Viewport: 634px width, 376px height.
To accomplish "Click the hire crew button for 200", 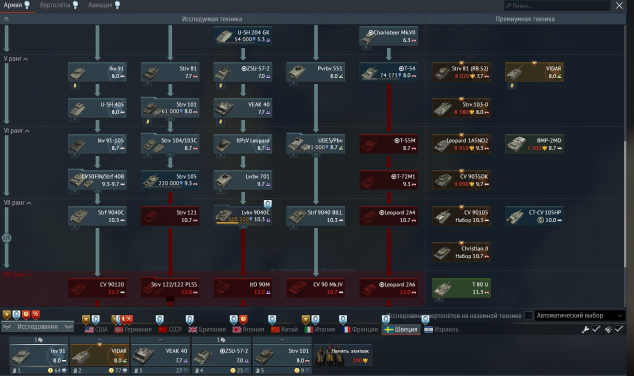I will coord(343,355).
